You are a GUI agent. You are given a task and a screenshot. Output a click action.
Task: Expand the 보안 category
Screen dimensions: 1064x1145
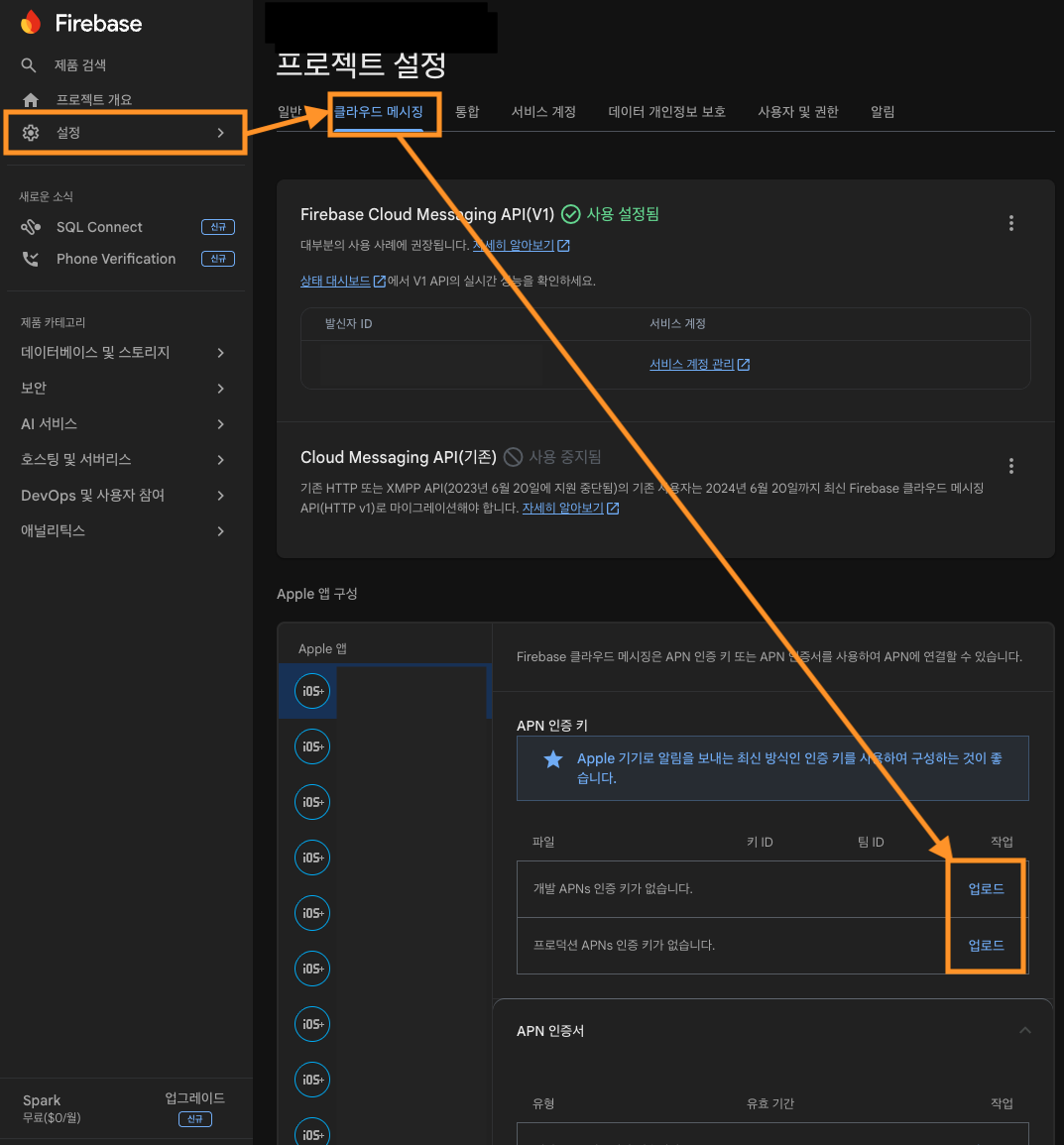(220, 389)
